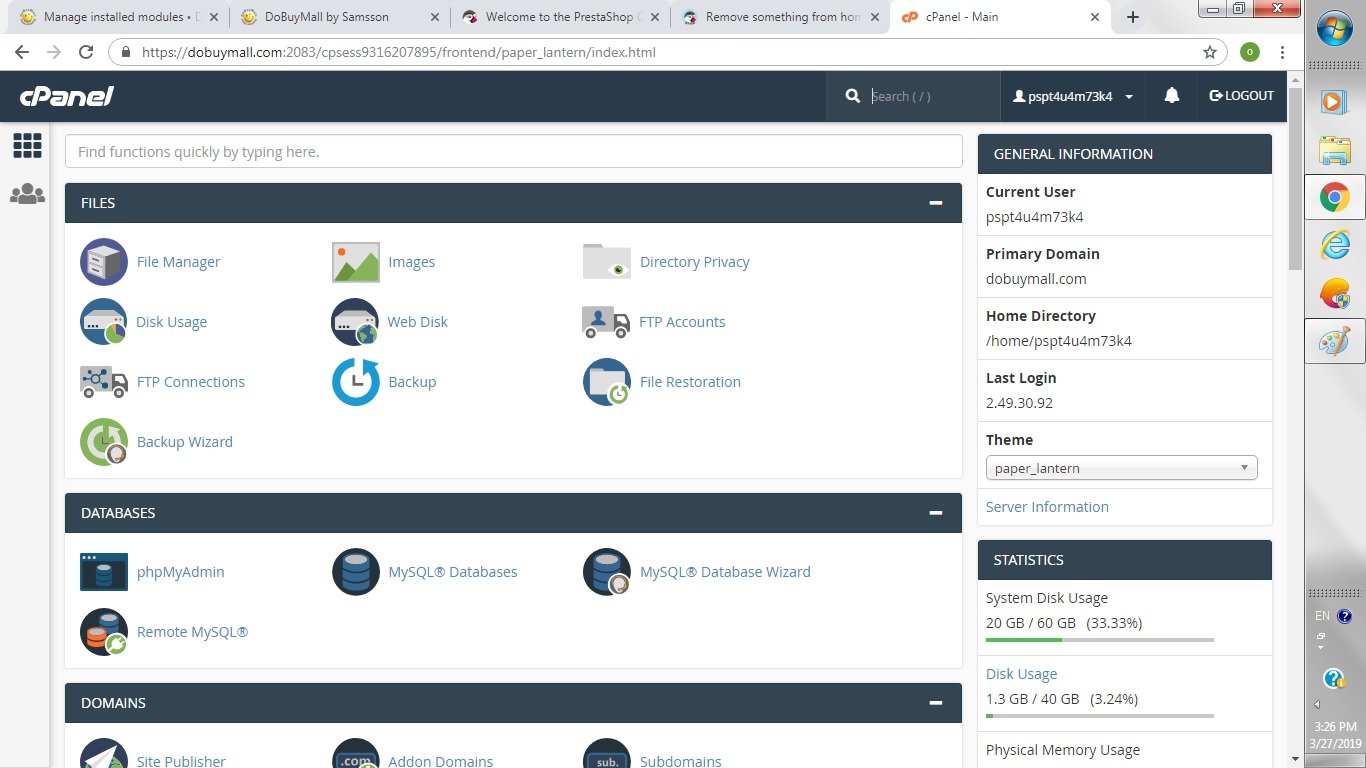Open the User Manager sidebar icon
This screenshot has height=768, width=1366.
click(x=27, y=194)
